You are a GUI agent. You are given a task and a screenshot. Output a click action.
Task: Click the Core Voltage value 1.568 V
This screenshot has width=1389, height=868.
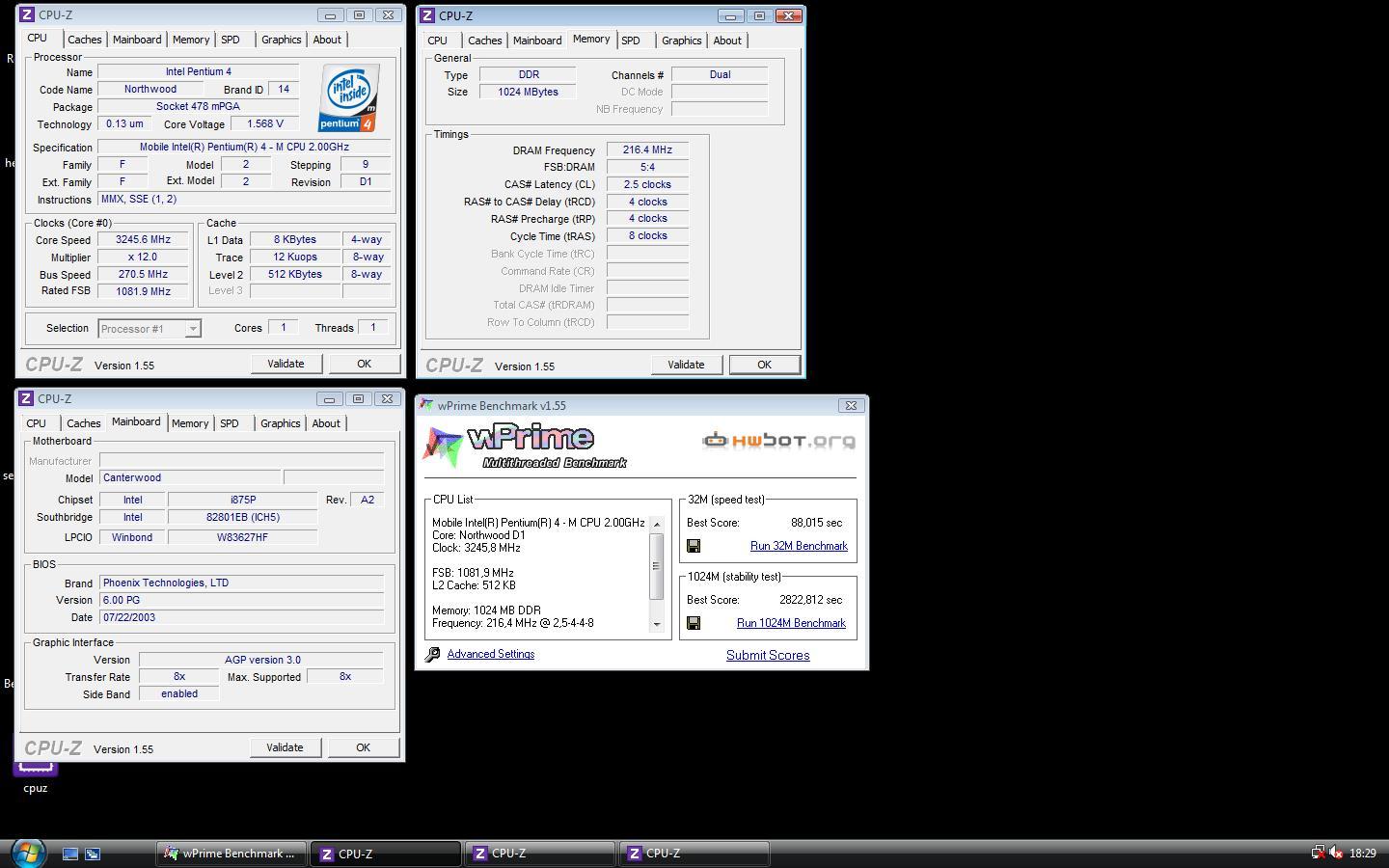(x=265, y=124)
